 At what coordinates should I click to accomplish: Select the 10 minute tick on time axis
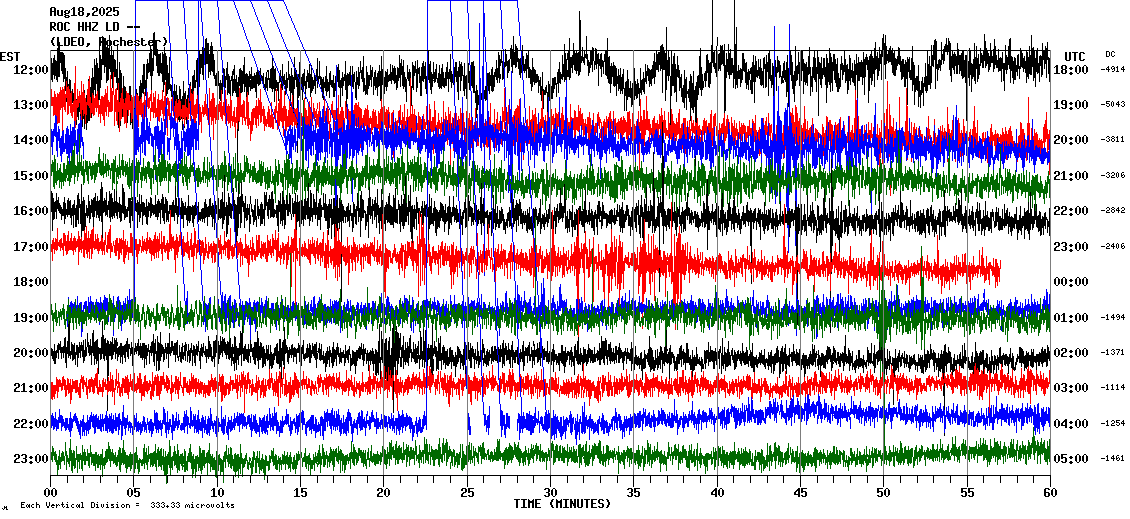tap(217, 492)
